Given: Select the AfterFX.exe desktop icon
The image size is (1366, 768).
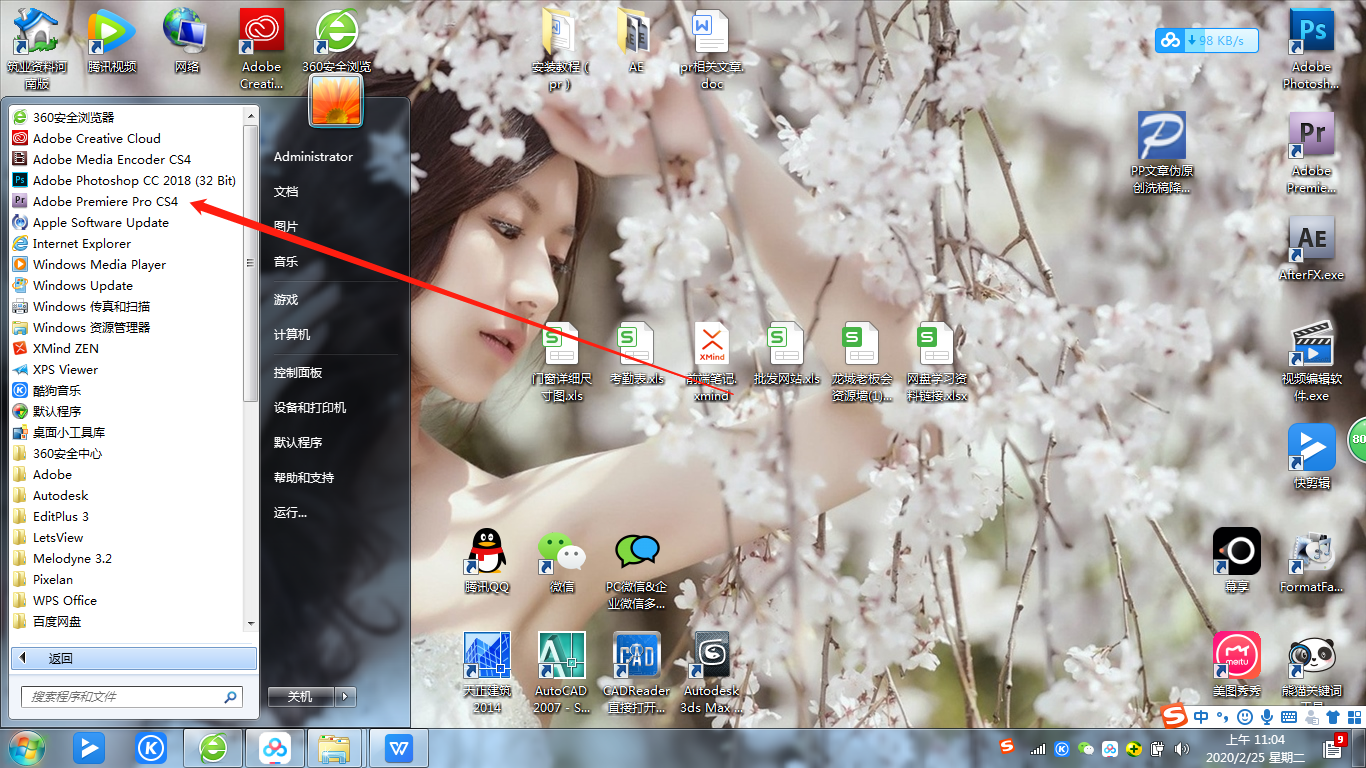Looking at the screenshot, I should tap(1311, 250).
